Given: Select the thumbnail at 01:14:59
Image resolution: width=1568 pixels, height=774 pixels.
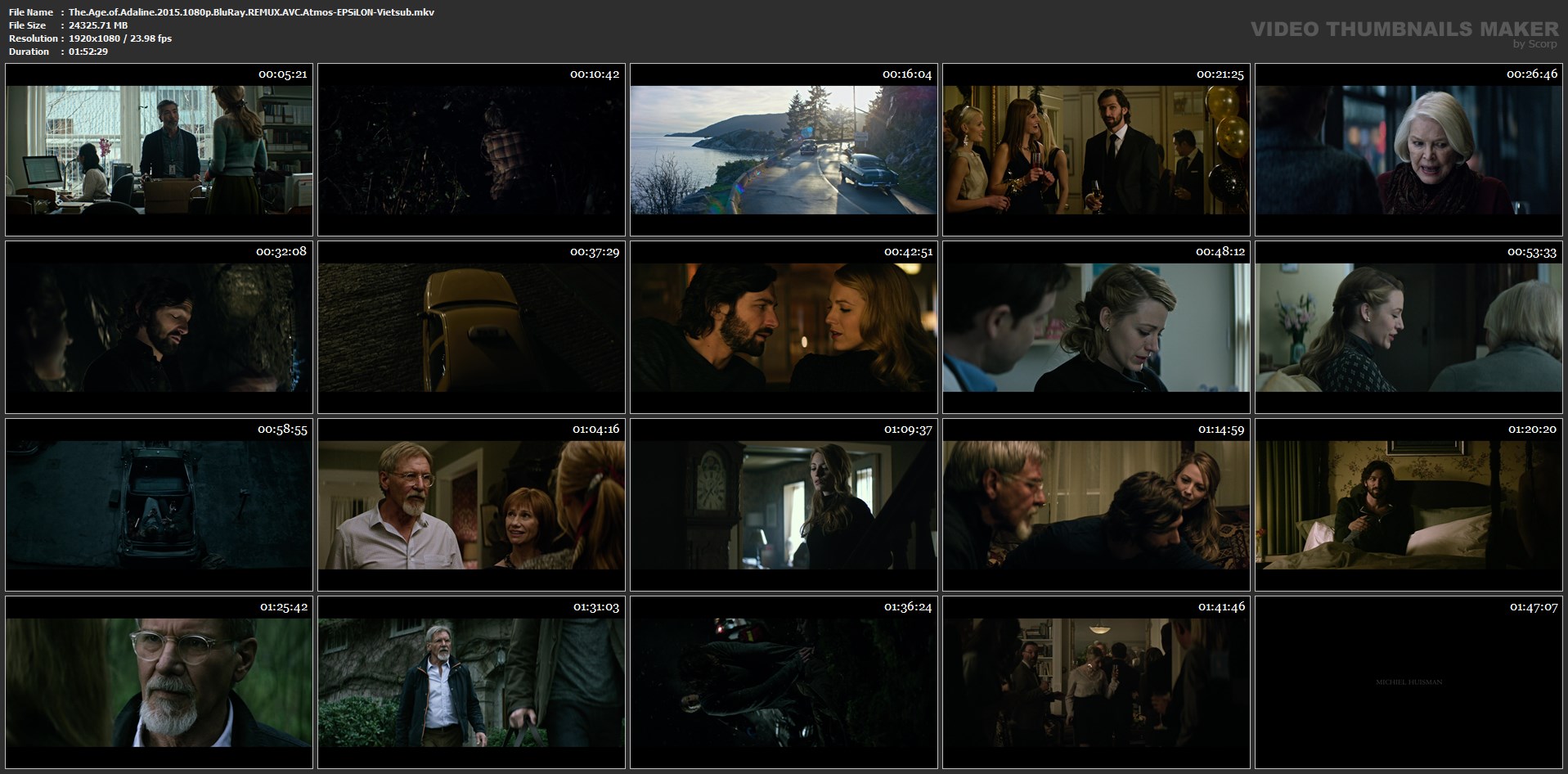Looking at the screenshot, I should (1096, 505).
